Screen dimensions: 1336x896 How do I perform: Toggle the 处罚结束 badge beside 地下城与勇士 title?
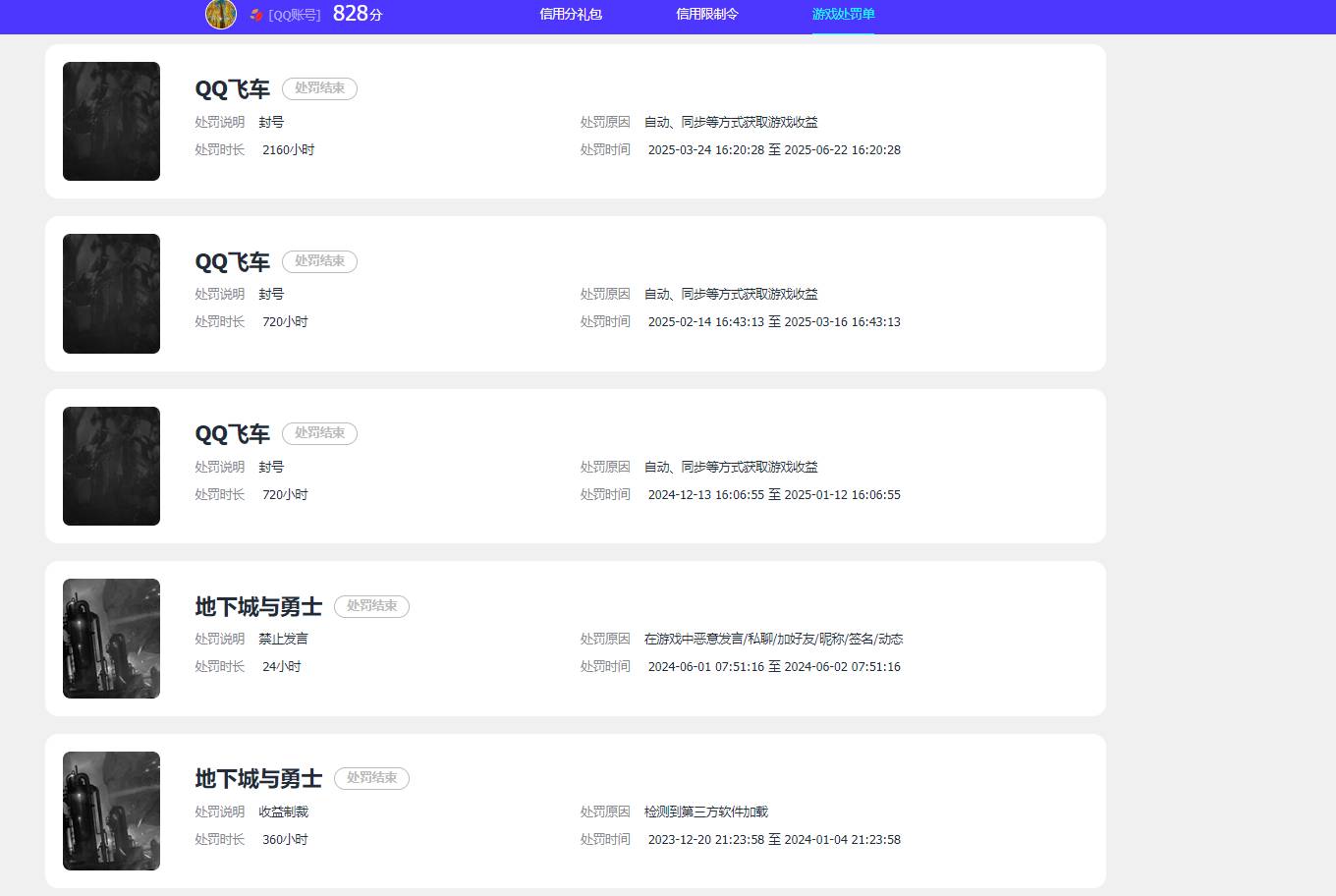click(371, 606)
